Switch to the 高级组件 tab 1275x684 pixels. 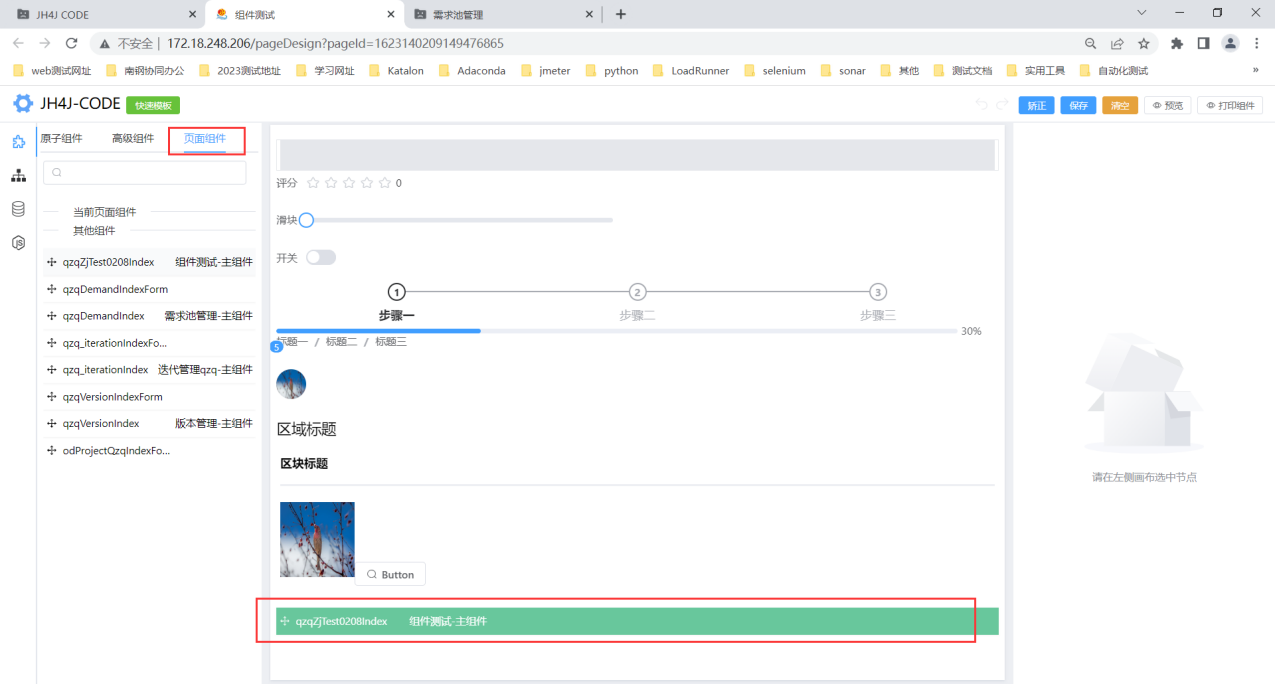click(x=133, y=138)
